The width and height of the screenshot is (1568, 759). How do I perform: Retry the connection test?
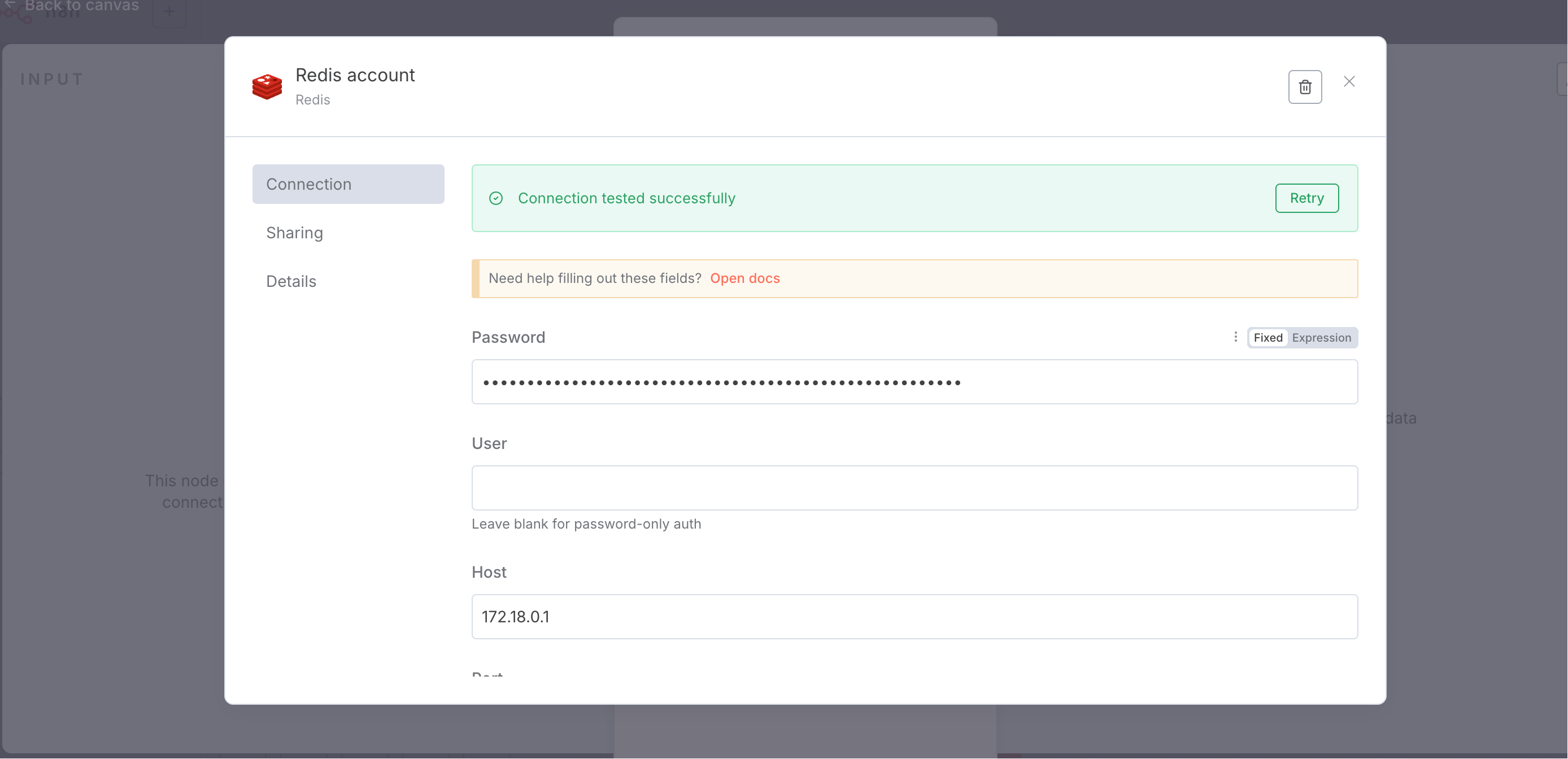[1307, 198]
